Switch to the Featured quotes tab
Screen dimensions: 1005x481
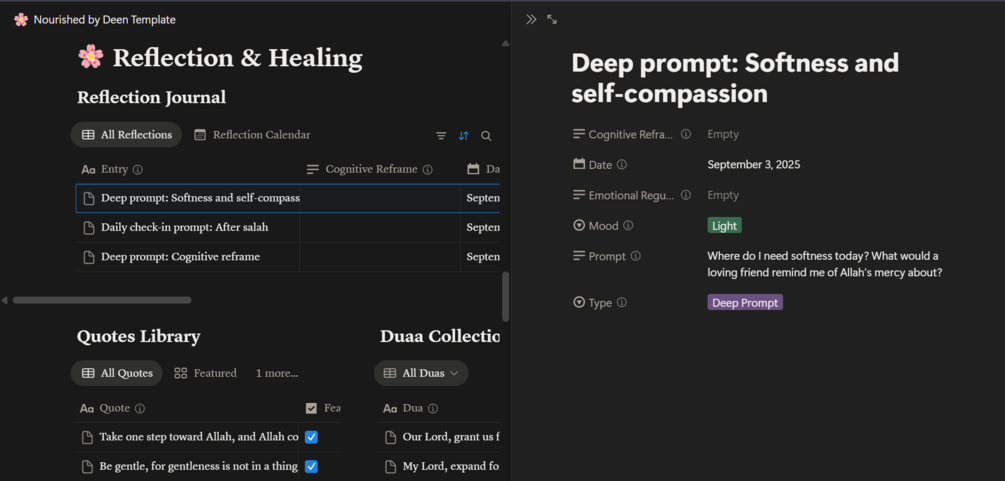pos(206,373)
